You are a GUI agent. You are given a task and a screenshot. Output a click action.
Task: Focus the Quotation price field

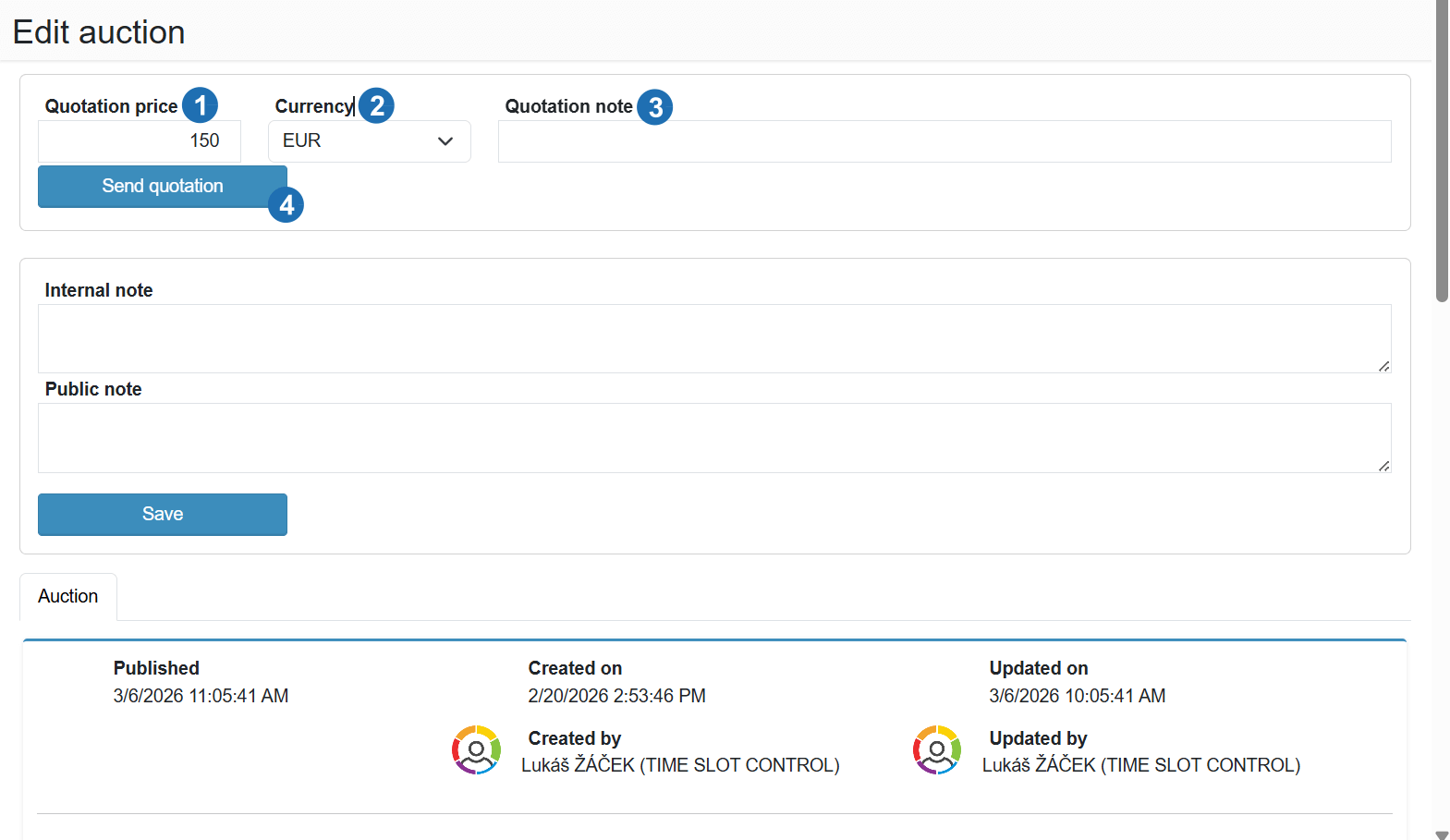coord(140,141)
